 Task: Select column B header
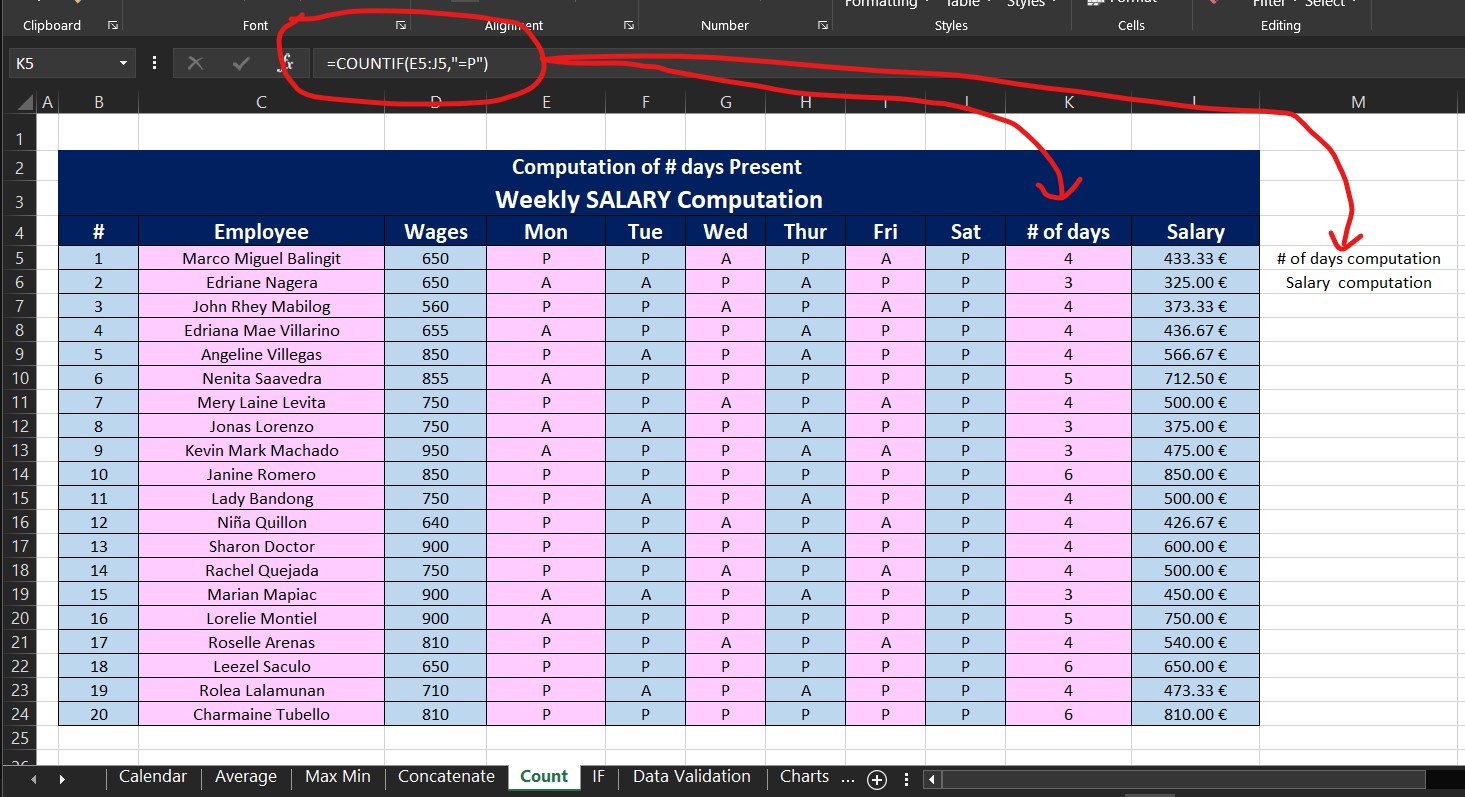click(98, 102)
